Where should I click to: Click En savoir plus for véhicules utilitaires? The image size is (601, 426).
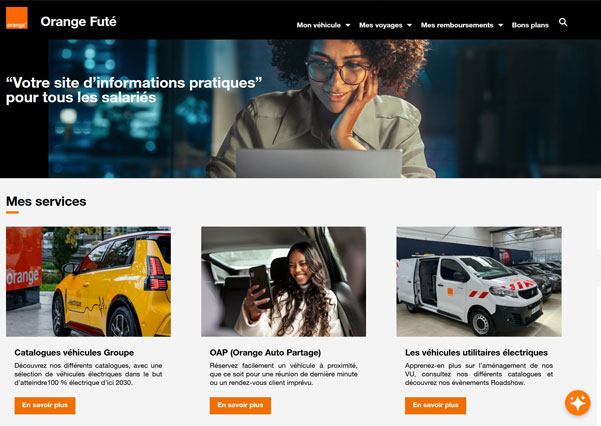coord(435,405)
